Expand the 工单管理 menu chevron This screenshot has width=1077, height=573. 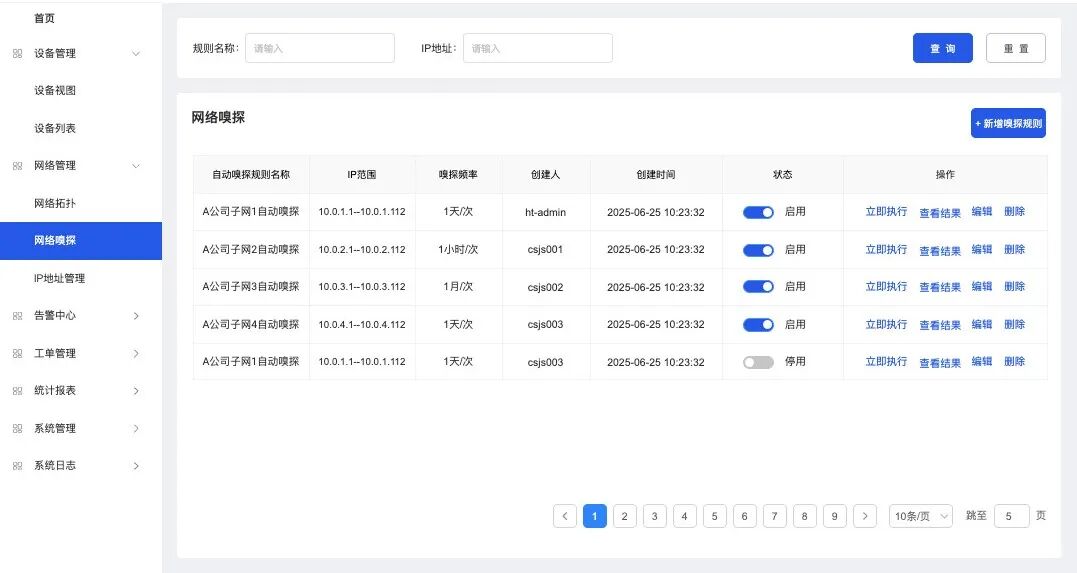click(x=136, y=353)
